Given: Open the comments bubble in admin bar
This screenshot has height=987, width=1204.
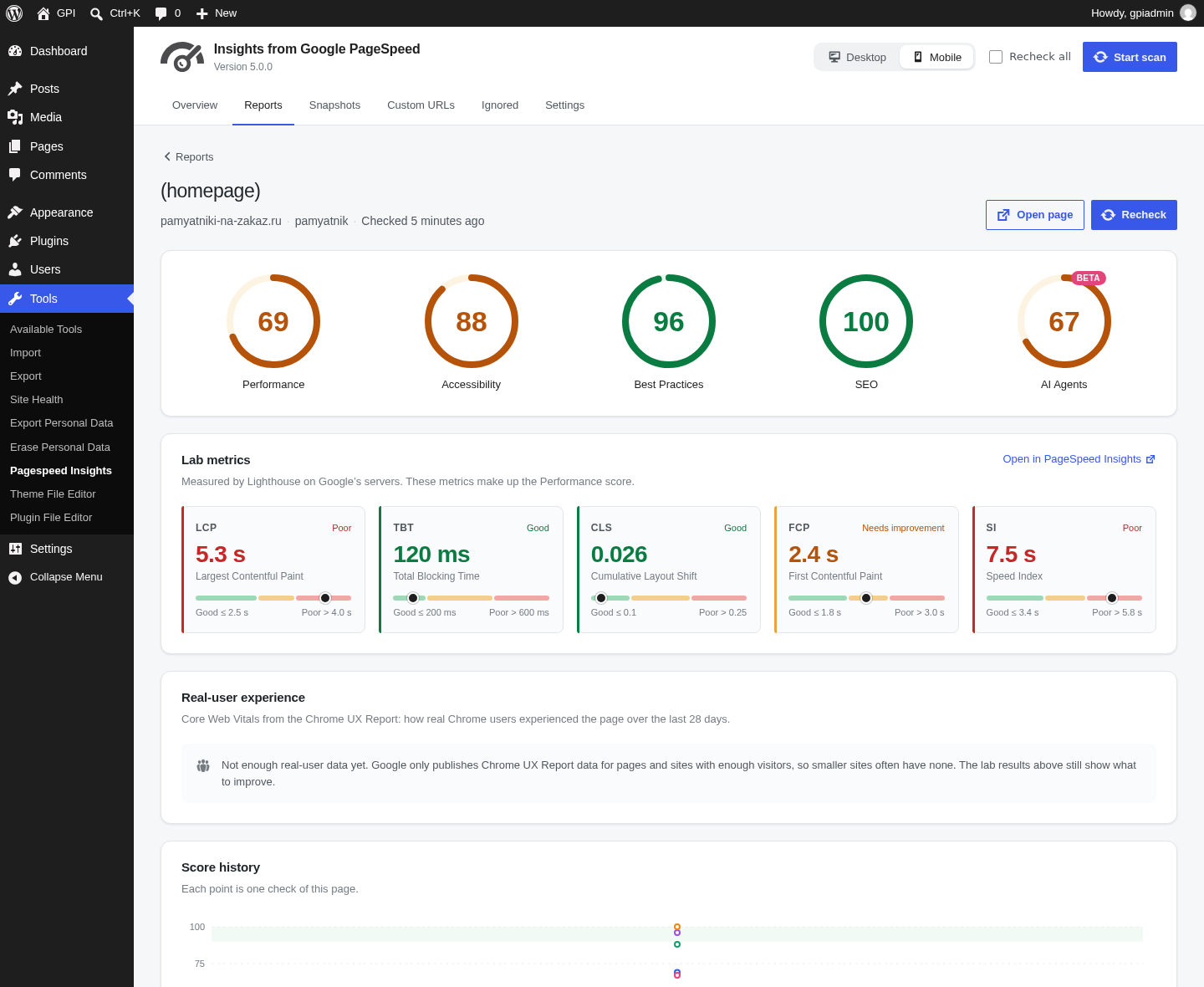Looking at the screenshot, I should click(161, 13).
